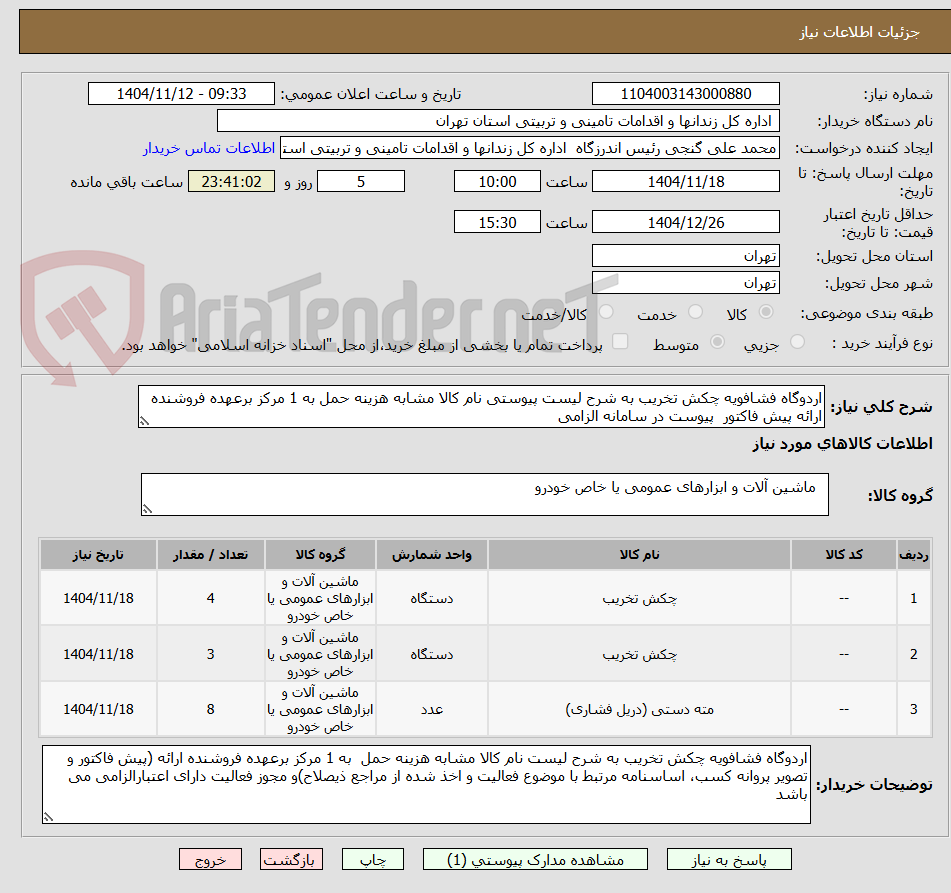
Task: Click the remaining time counter 23:41:02
Action: (x=232, y=181)
